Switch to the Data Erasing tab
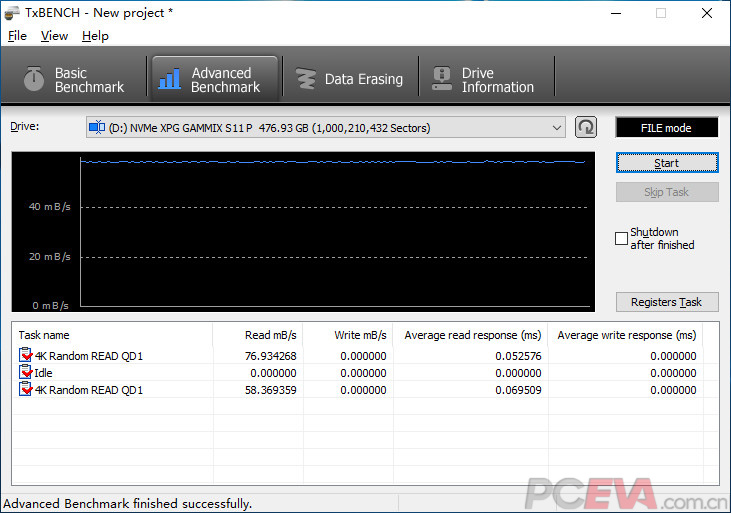This screenshot has height=513, width=731. point(349,79)
